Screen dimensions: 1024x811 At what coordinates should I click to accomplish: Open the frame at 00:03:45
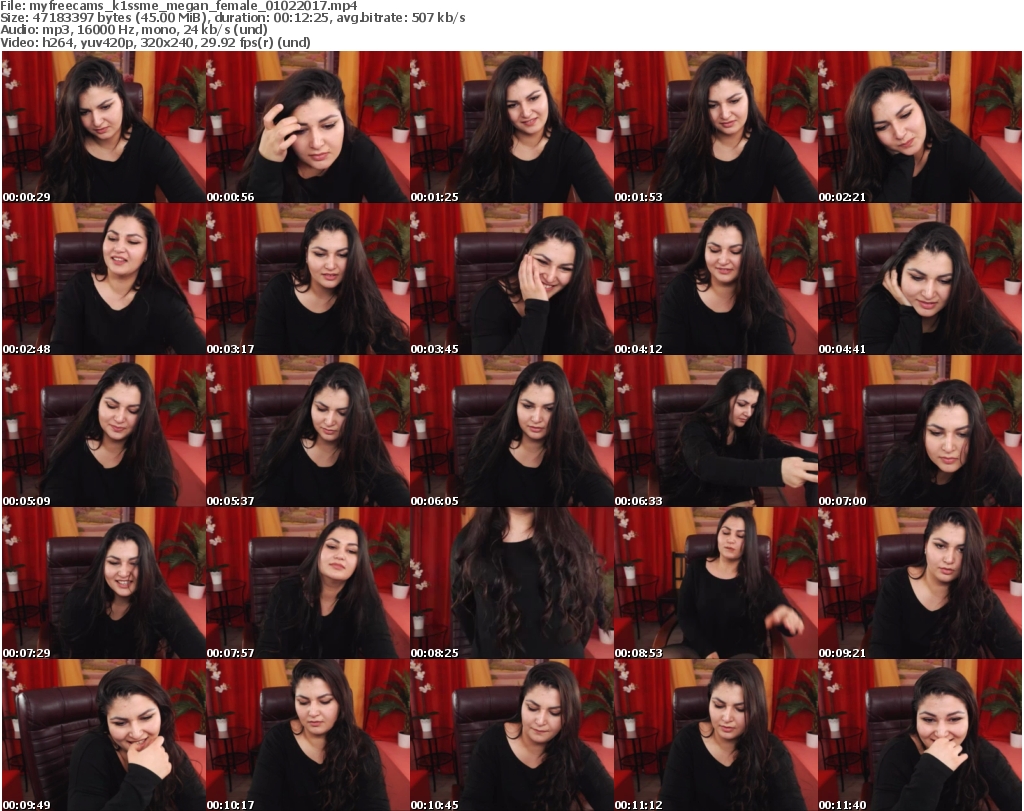click(x=512, y=279)
